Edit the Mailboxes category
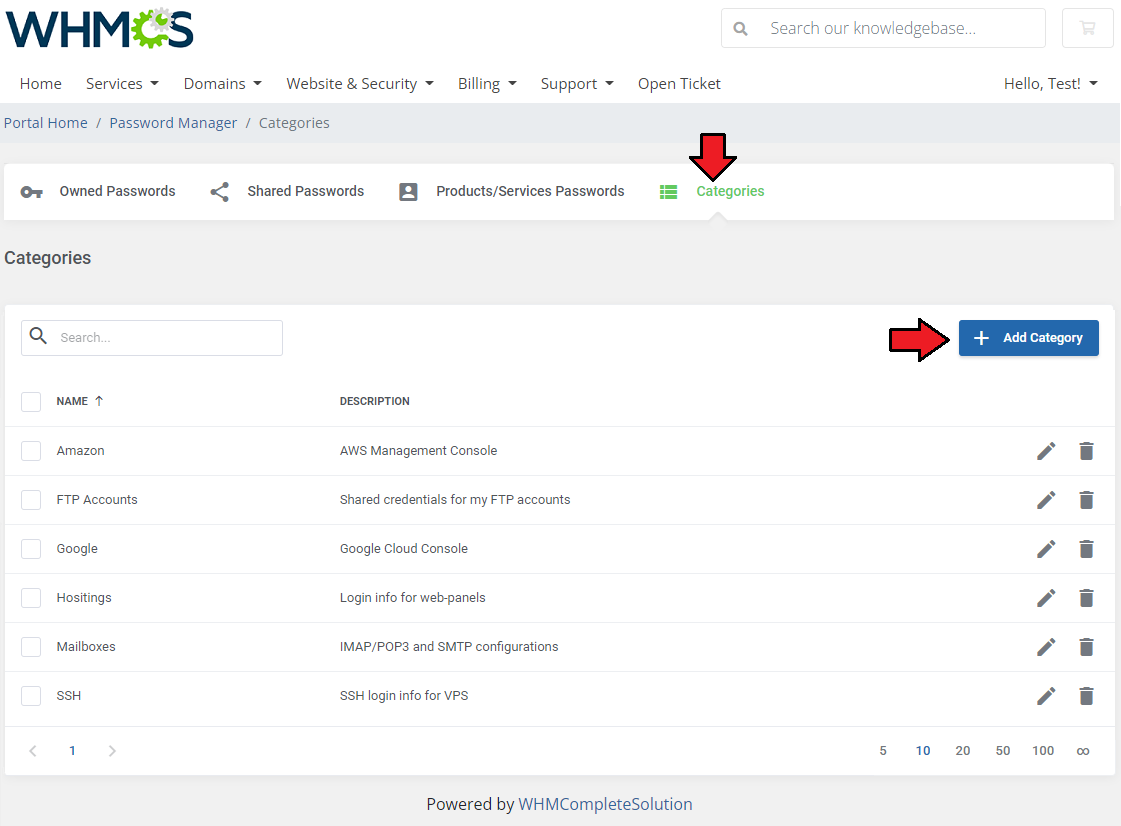This screenshot has width=1121, height=826. click(x=1046, y=647)
